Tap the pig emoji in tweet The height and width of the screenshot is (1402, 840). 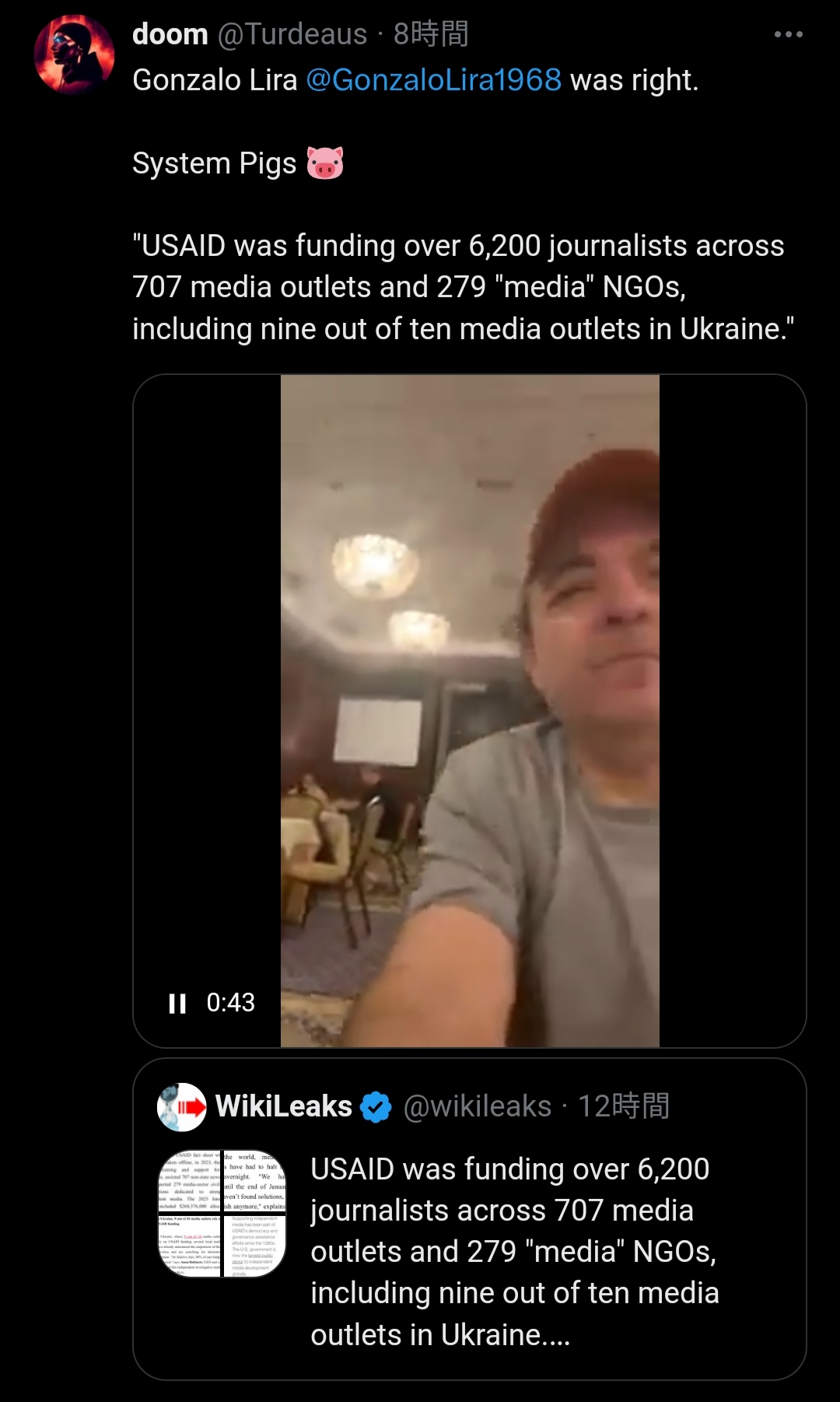point(325,163)
